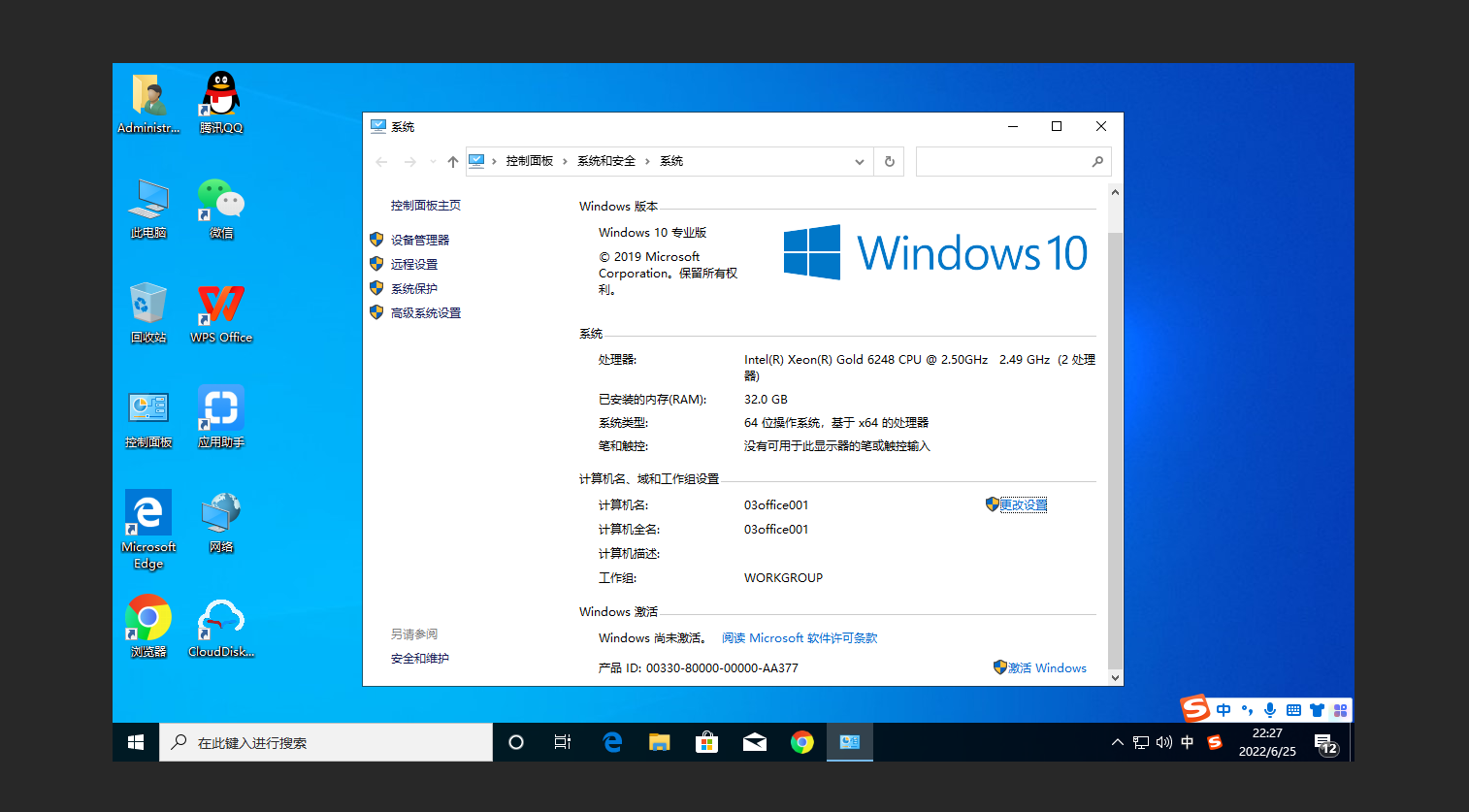Image resolution: width=1469 pixels, height=812 pixels.
Task: Open the Sogou toolbox grid icon
Action: (1340, 710)
